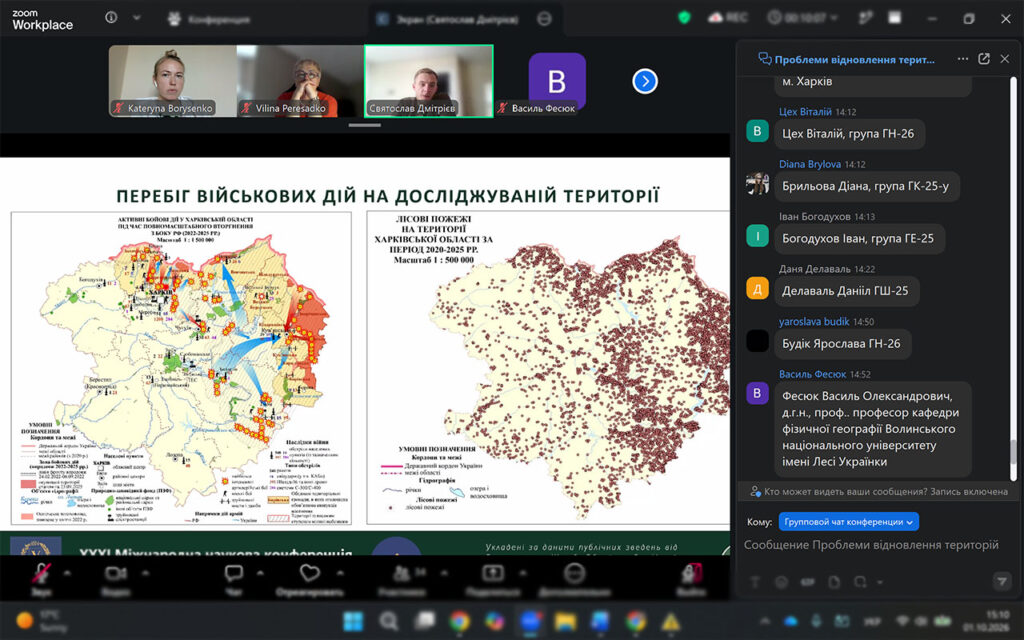1024x640 pixels.
Task: Show next participants with blue arrow
Action: [x=645, y=81]
